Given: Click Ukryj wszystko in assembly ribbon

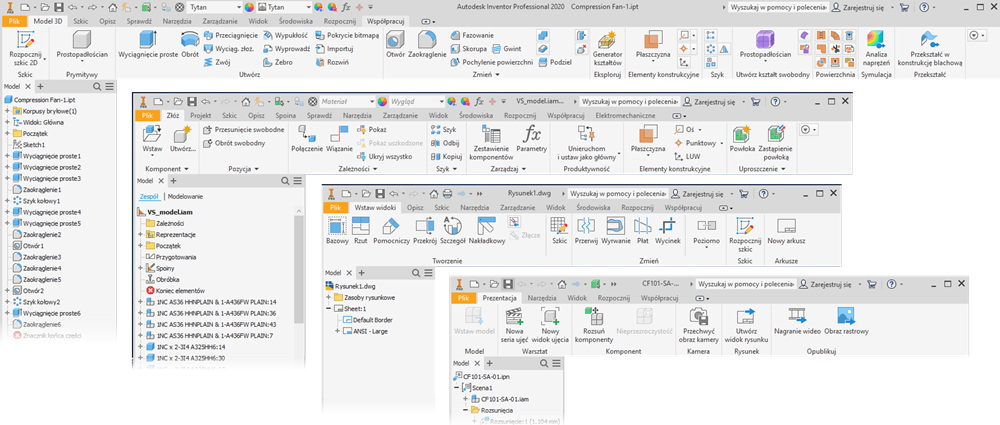Looking at the screenshot, I should (385, 156).
